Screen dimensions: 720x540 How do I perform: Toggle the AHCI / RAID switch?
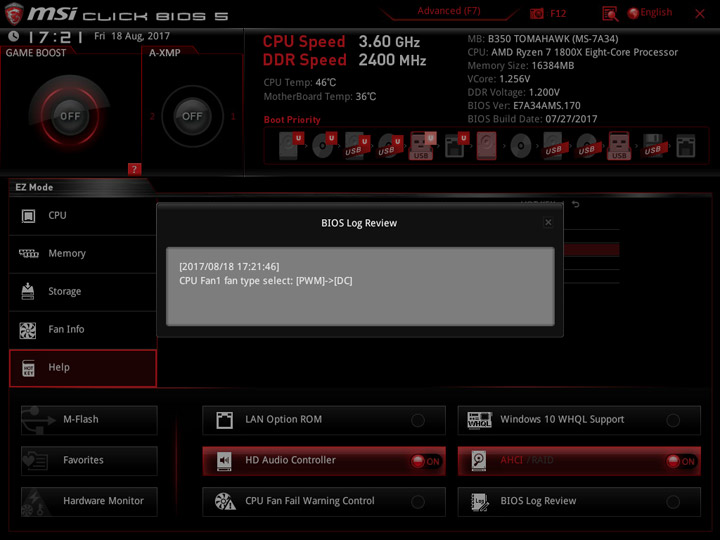coord(681,461)
